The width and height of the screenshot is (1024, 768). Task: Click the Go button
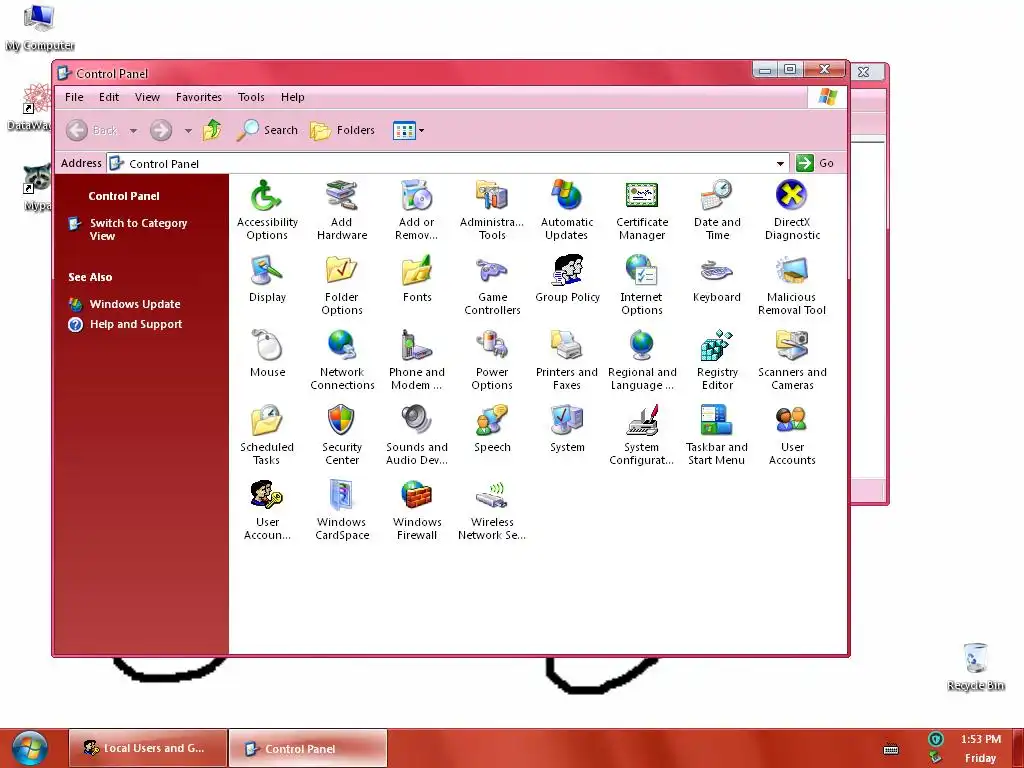(815, 163)
